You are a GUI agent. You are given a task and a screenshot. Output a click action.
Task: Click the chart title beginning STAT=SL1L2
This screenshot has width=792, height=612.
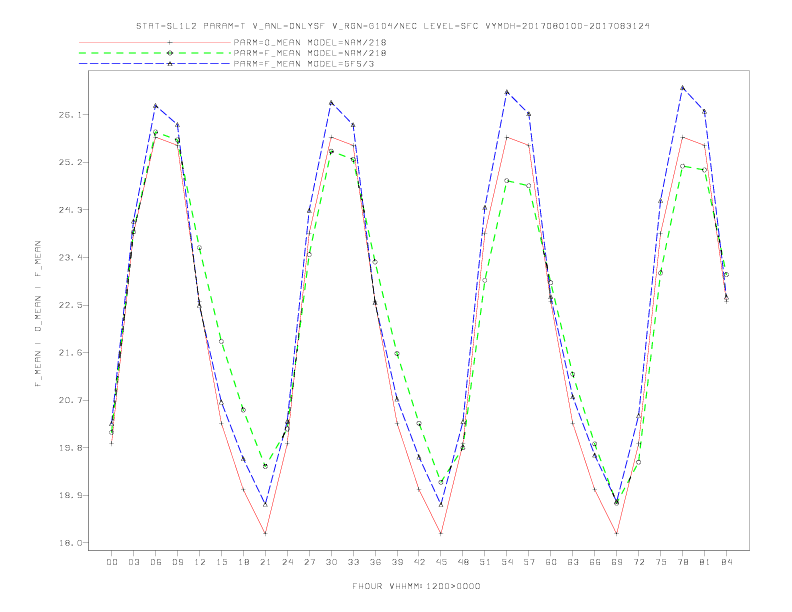[392, 26]
